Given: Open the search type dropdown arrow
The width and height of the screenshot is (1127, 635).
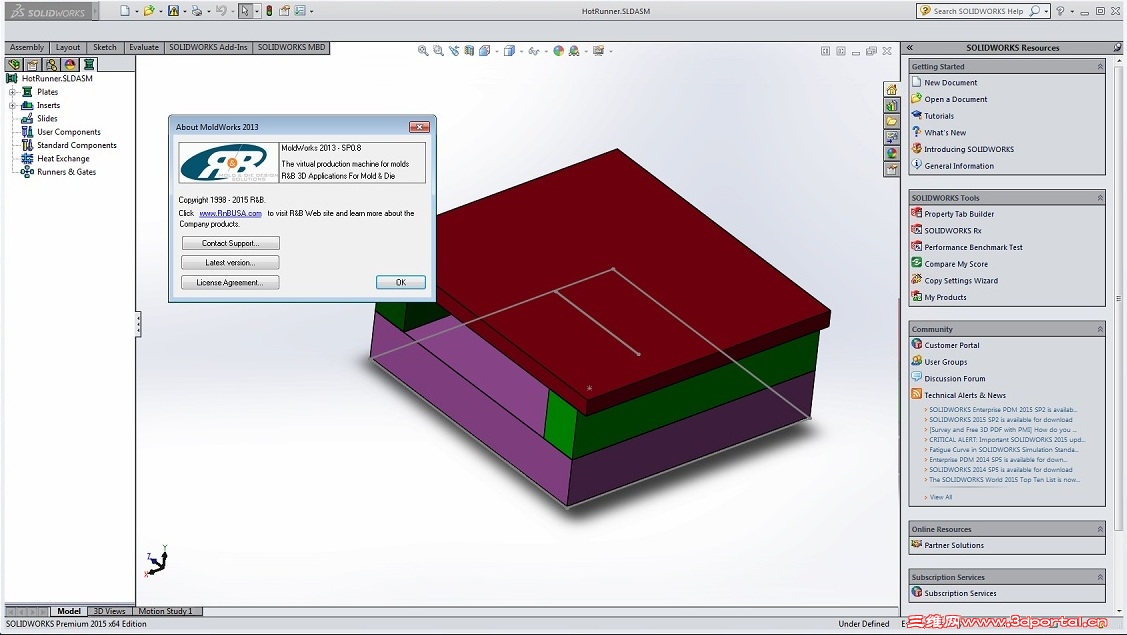Looking at the screenshot, I should [x=1046, y=12].
